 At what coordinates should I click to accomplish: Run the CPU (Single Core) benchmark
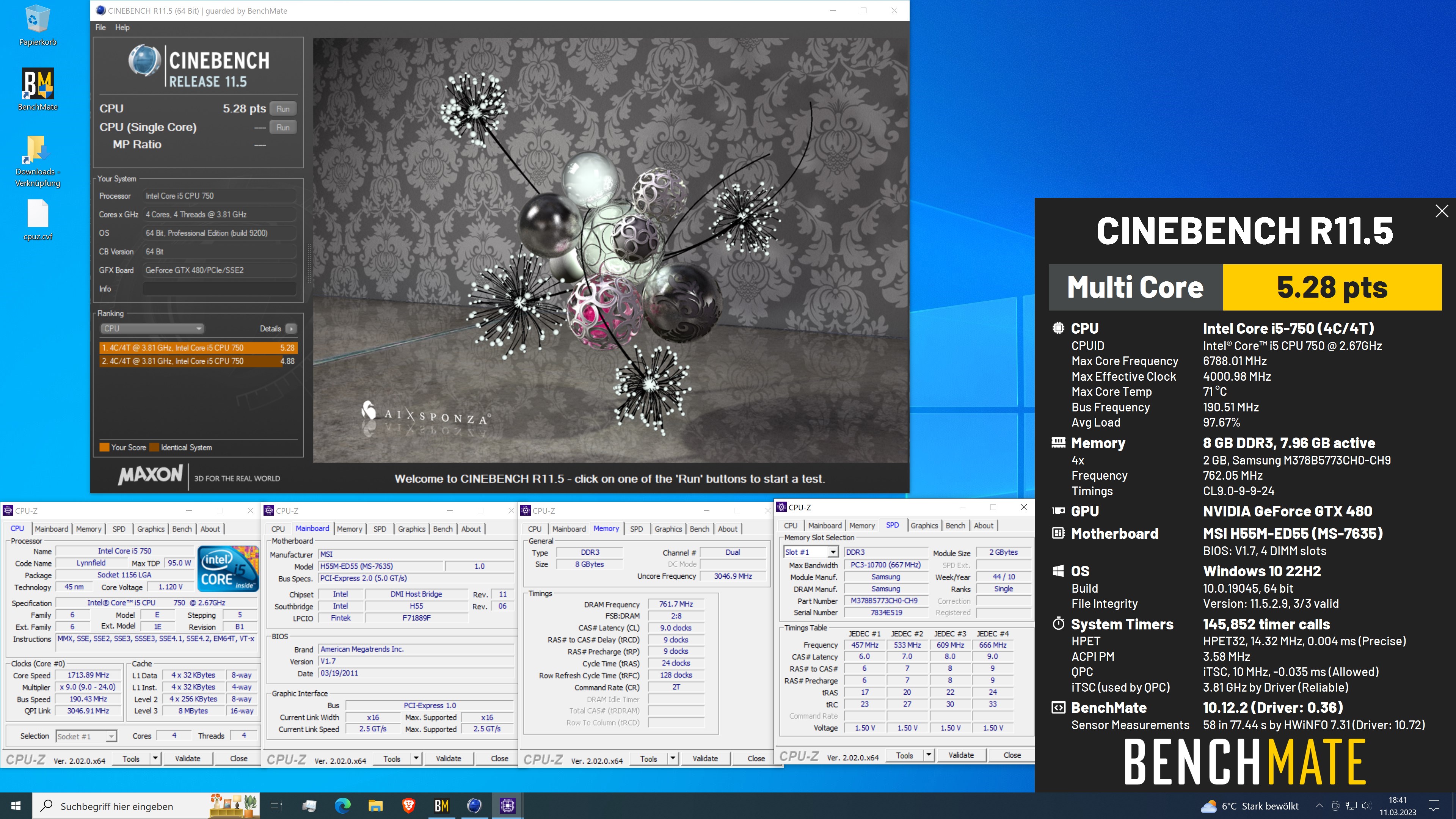click(283, 127)
